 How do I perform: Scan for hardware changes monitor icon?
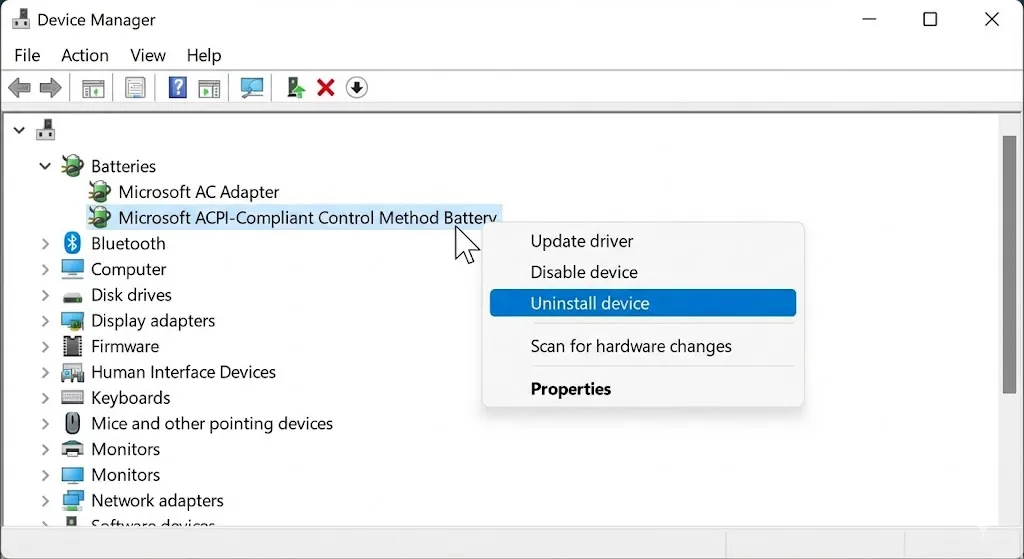(251, 88)
